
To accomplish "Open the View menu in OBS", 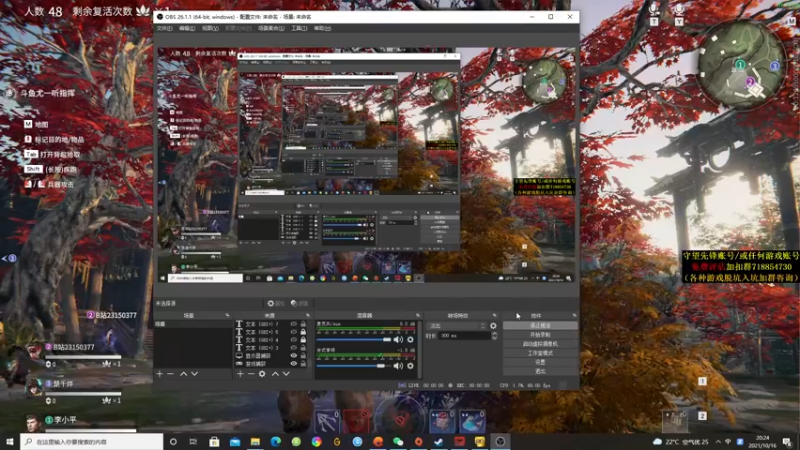I will click(210, 29).
